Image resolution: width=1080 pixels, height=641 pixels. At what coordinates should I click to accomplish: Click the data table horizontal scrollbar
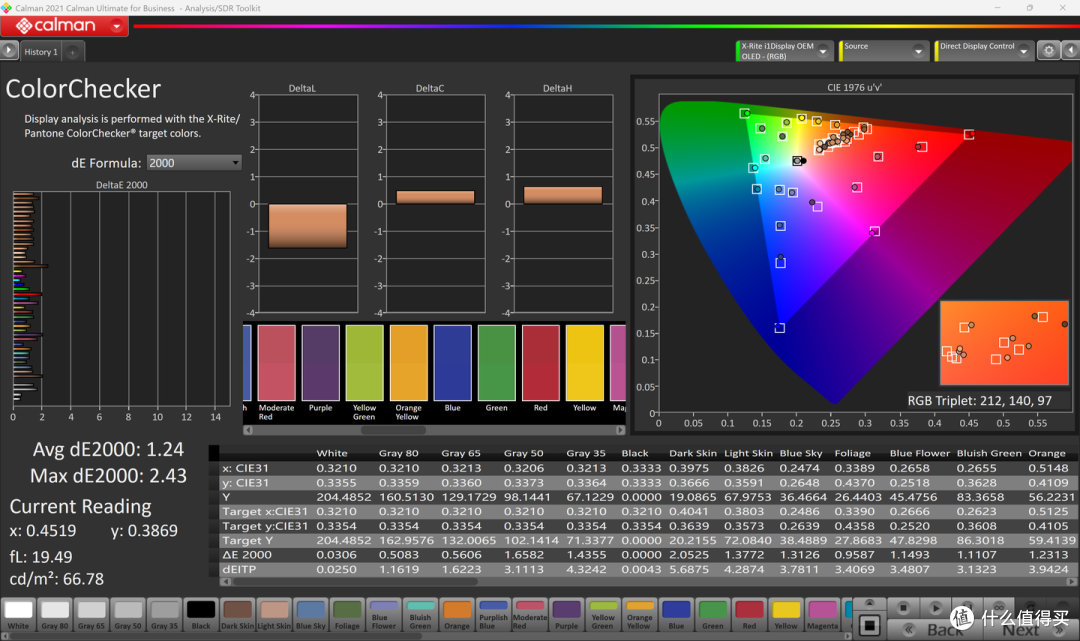[x=647, y=582]
